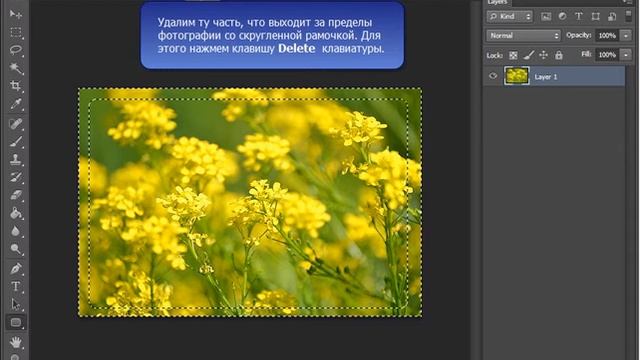Screen dimensions: 640x360
Task: Select the Blur tool
Action: 16,231
